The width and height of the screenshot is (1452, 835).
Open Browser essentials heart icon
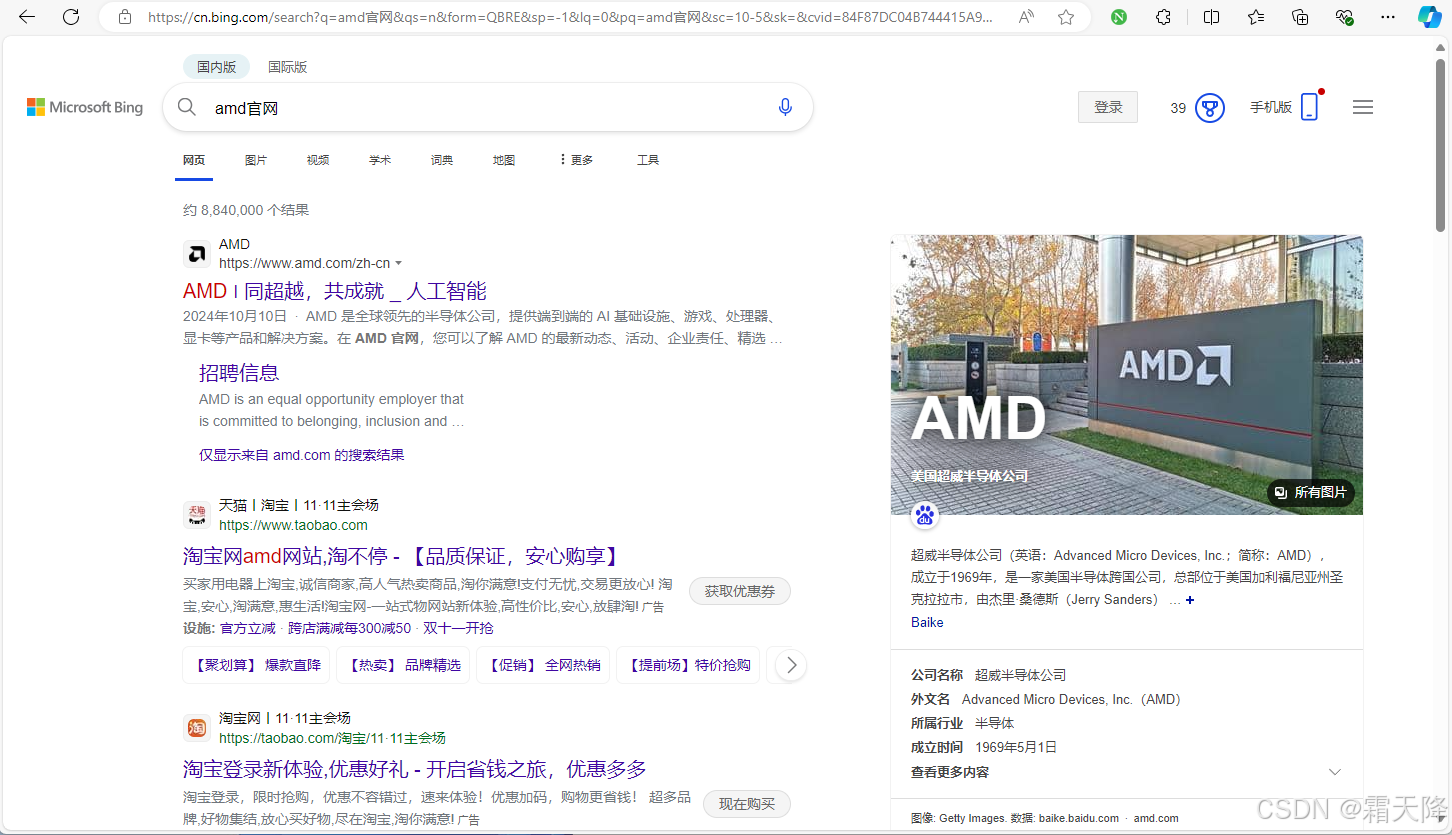1344,17
